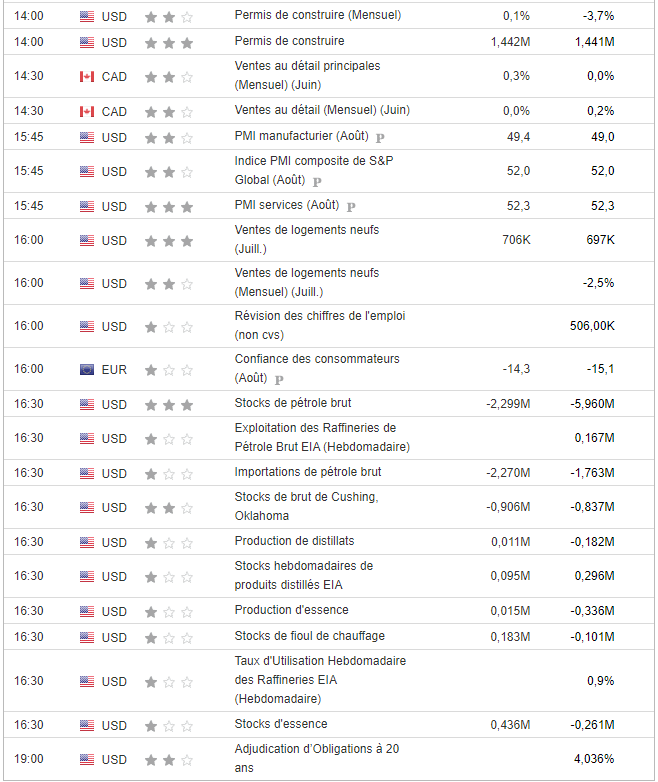The image size is (658, 782).
Task: Click the preliminary P icon next to PMI manufacturier
Action: pos(380,137)
